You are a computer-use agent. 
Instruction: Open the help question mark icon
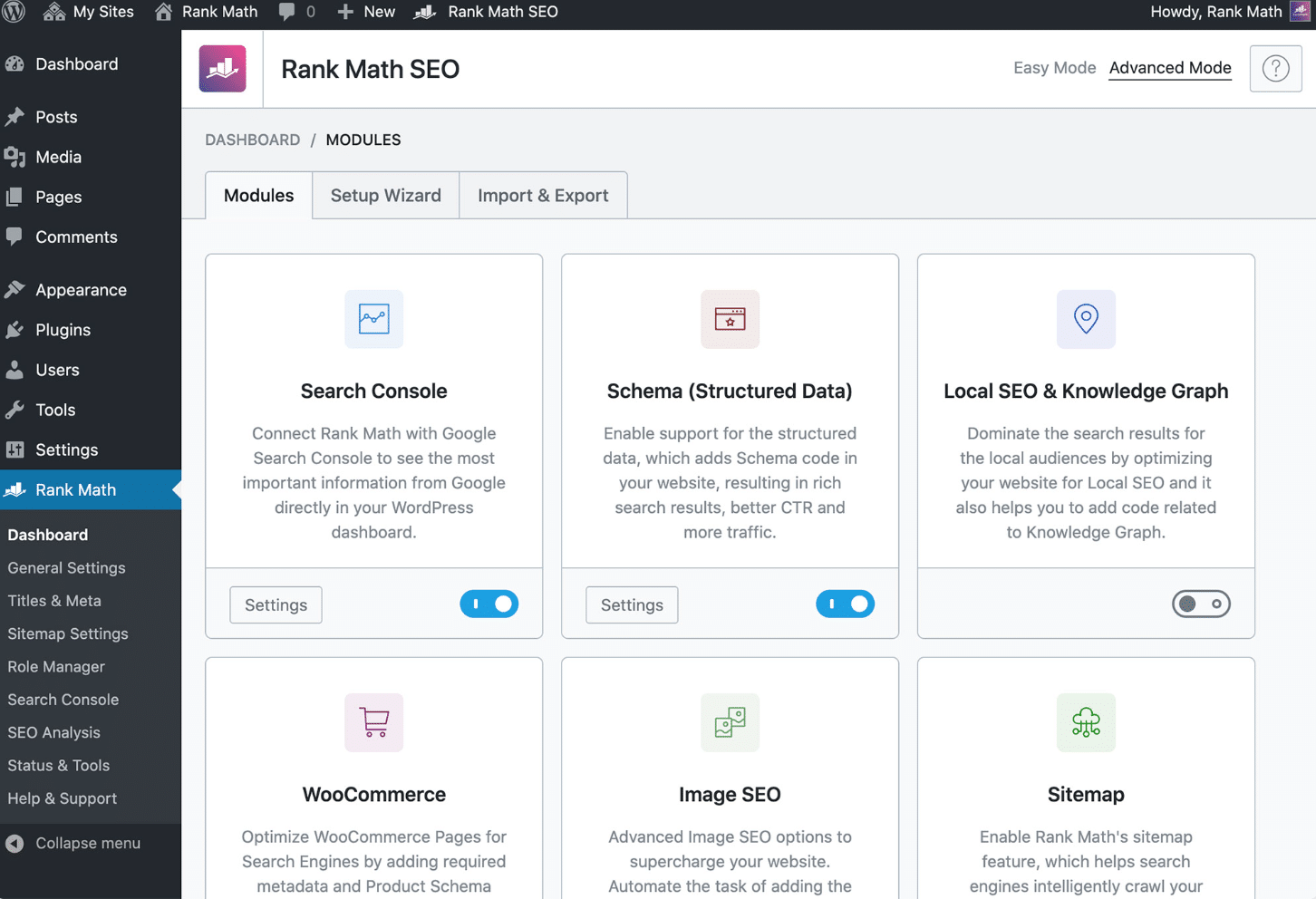pos(1275,68)
